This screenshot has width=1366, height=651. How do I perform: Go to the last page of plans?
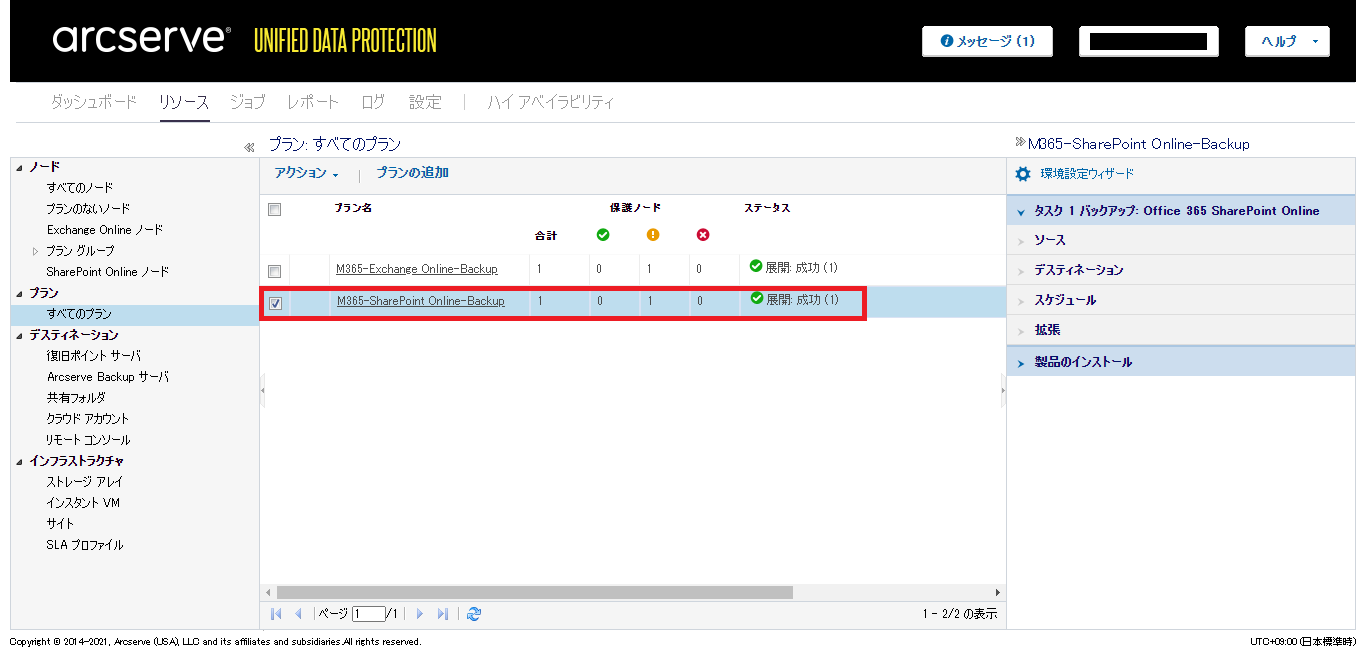click(443, 614)
